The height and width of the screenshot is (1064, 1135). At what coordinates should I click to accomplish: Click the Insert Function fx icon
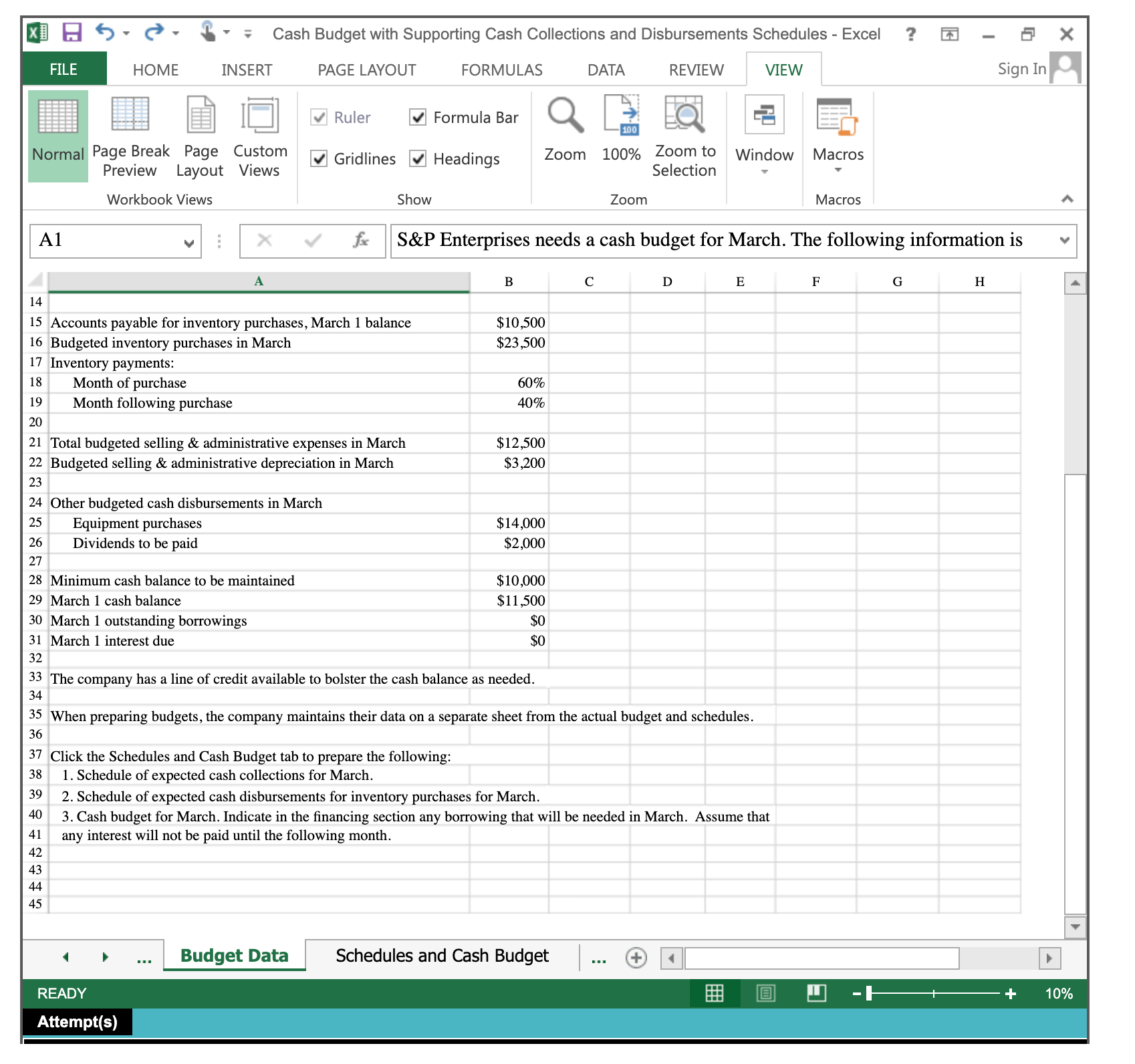point(360,241)
